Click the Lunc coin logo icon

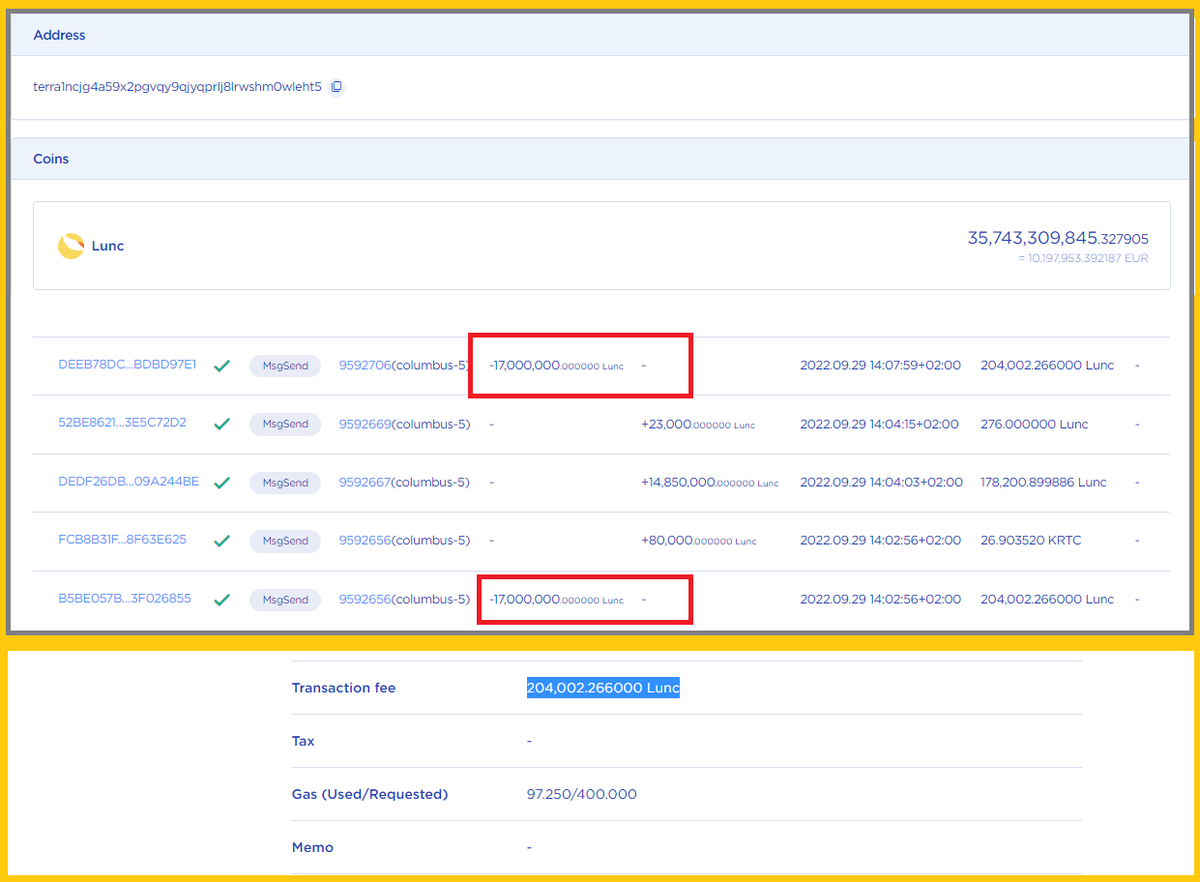point(71,246)
